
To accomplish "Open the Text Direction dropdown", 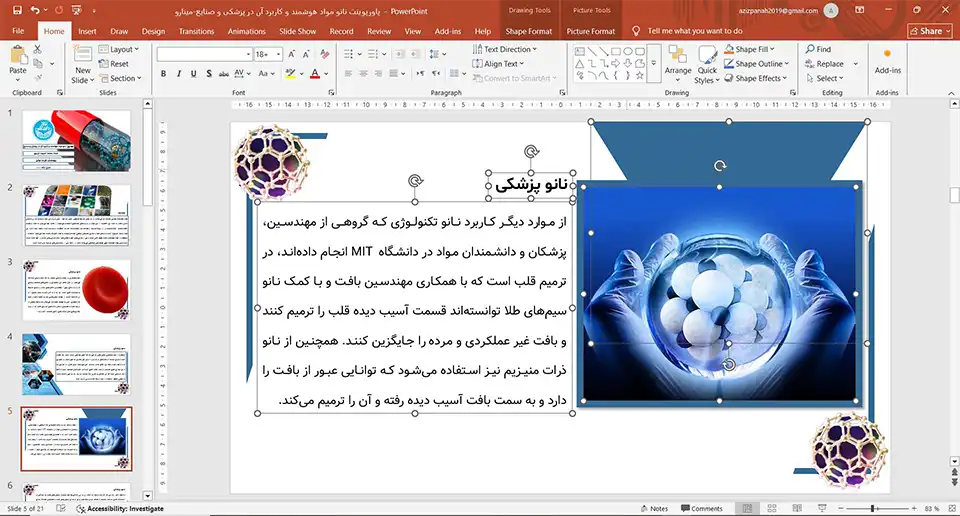I will pos(504,49).
